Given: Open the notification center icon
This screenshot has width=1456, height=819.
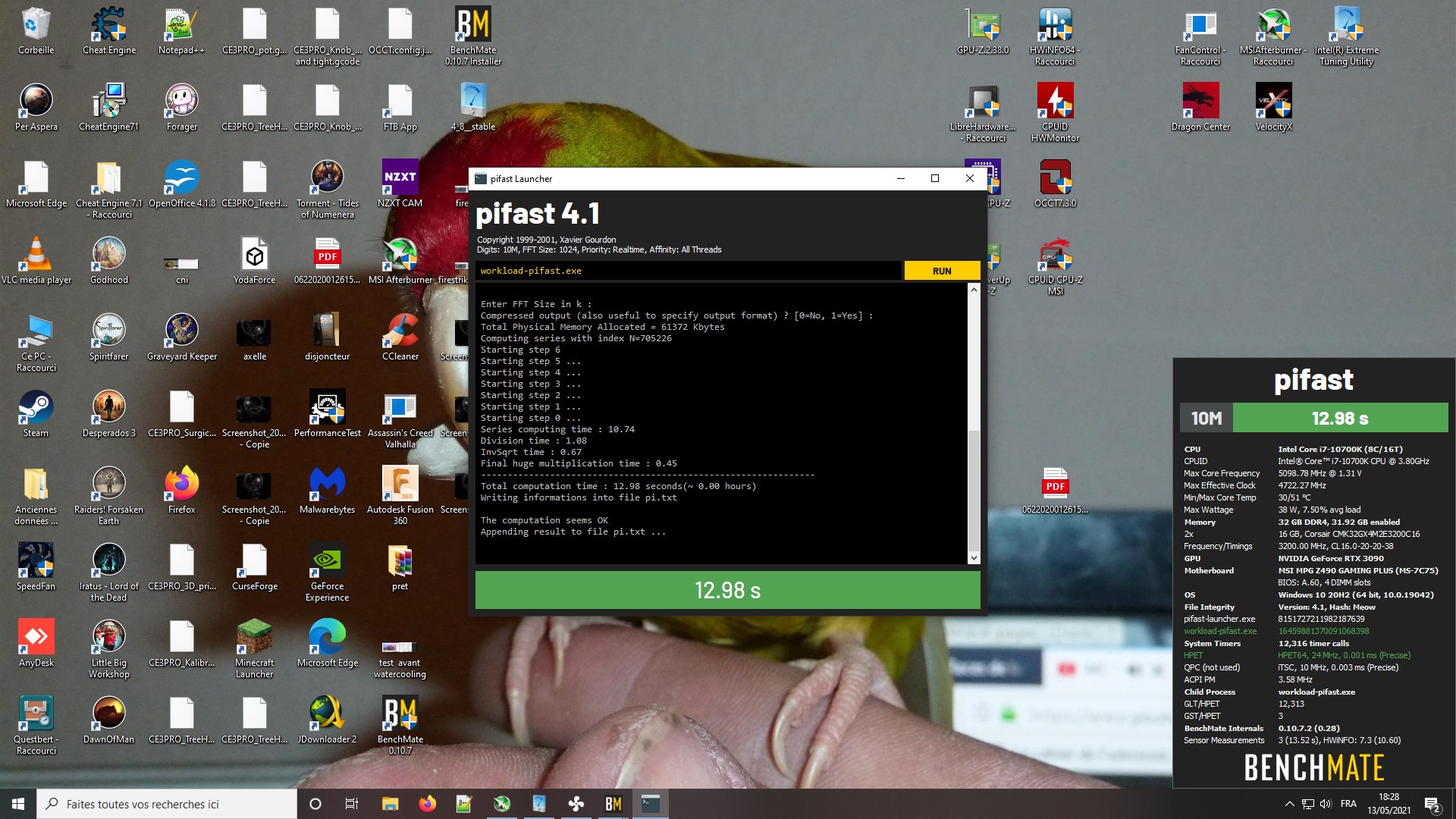Looking at the screenshot, I should 1432,804.
